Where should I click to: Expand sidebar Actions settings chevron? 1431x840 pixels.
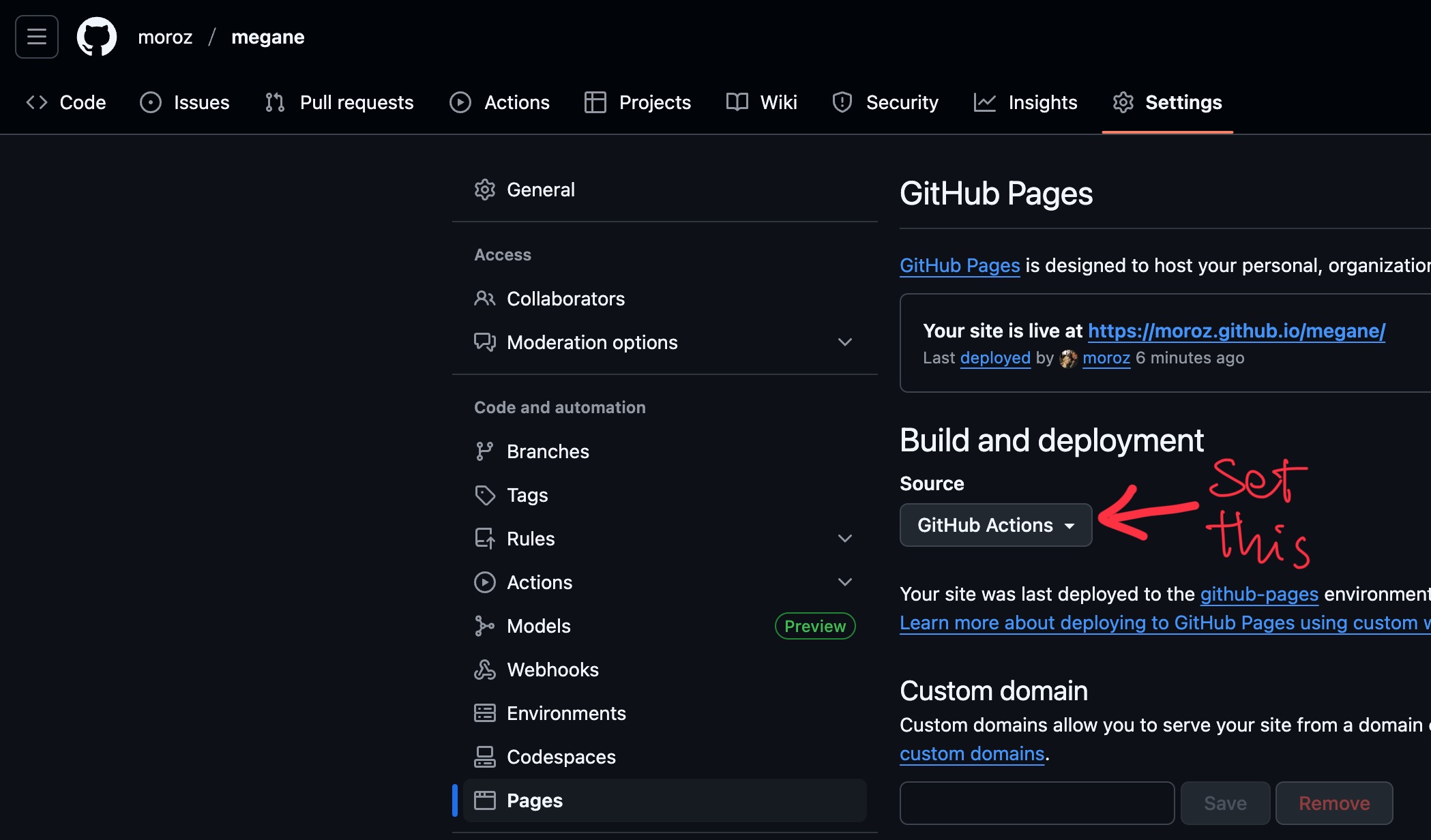click(x=844, y=582)
